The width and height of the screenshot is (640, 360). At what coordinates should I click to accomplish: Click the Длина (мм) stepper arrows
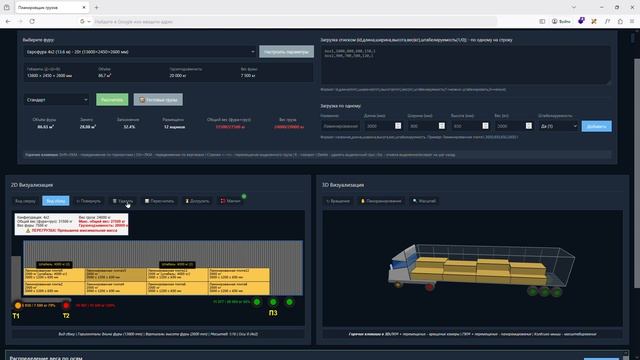[398, 126]
